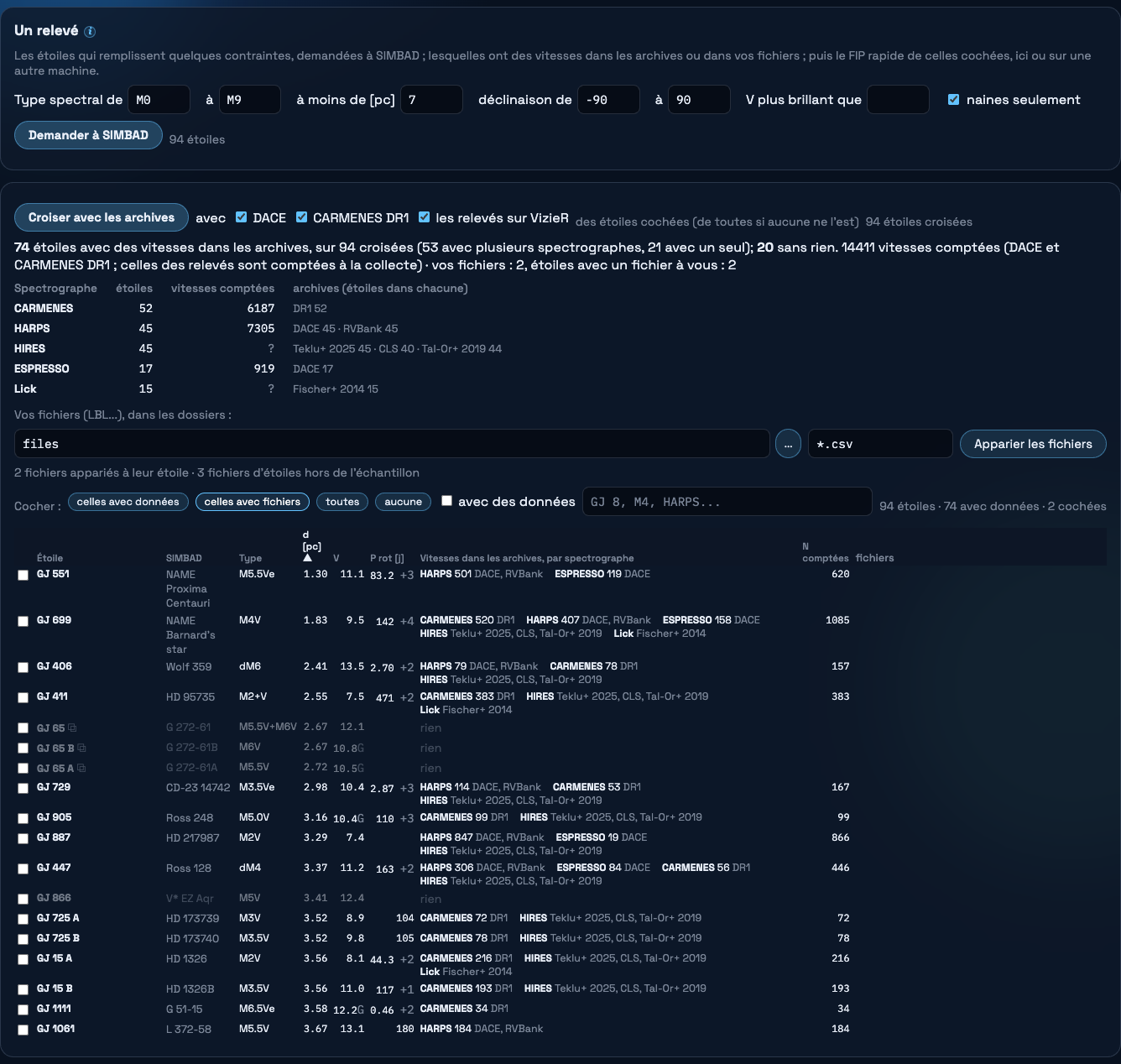Click the copy icon next to GJ 65 B
The width and height of the screenshot is (1121, 1064).
pyautogui.click(x=81, y=748)
